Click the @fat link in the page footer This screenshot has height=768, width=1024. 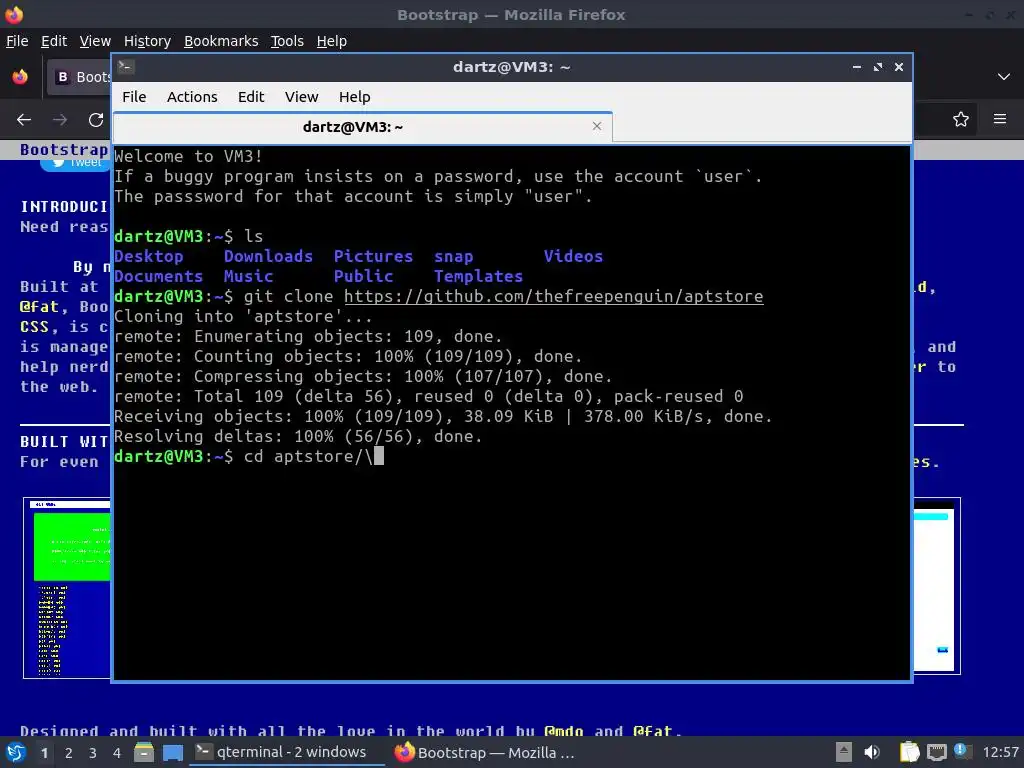(653, 731)
